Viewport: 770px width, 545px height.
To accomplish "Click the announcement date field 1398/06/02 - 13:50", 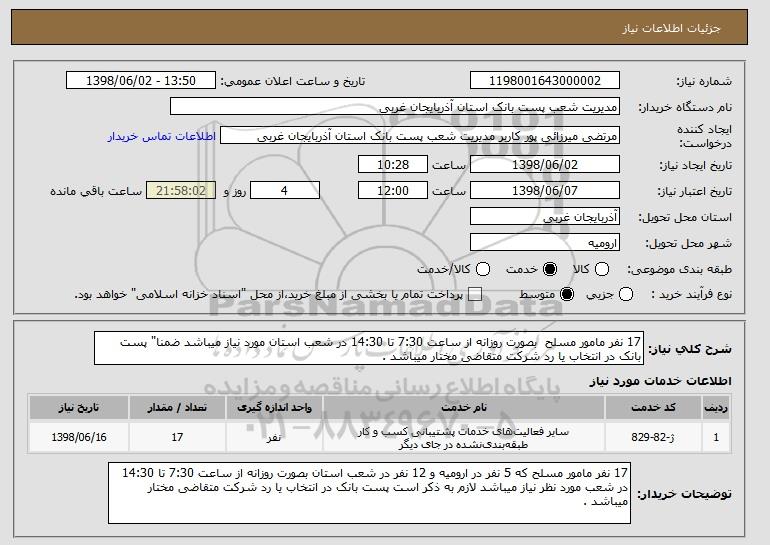I will [141, 81].
